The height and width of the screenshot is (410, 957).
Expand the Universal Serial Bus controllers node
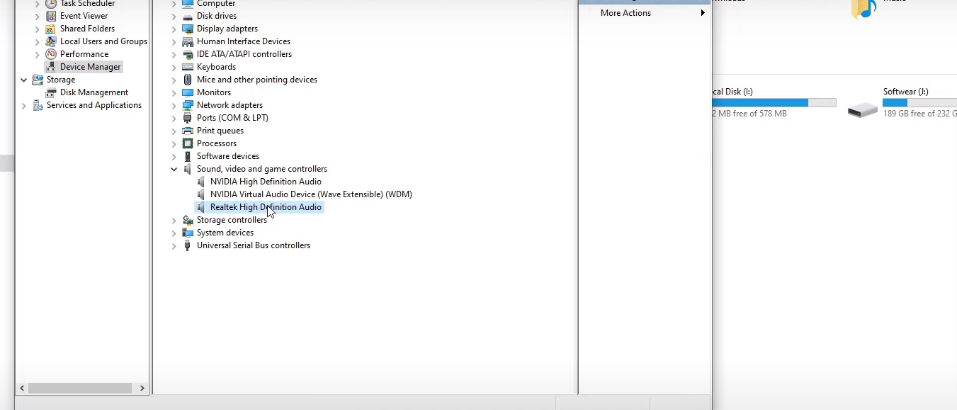point(174,246)
